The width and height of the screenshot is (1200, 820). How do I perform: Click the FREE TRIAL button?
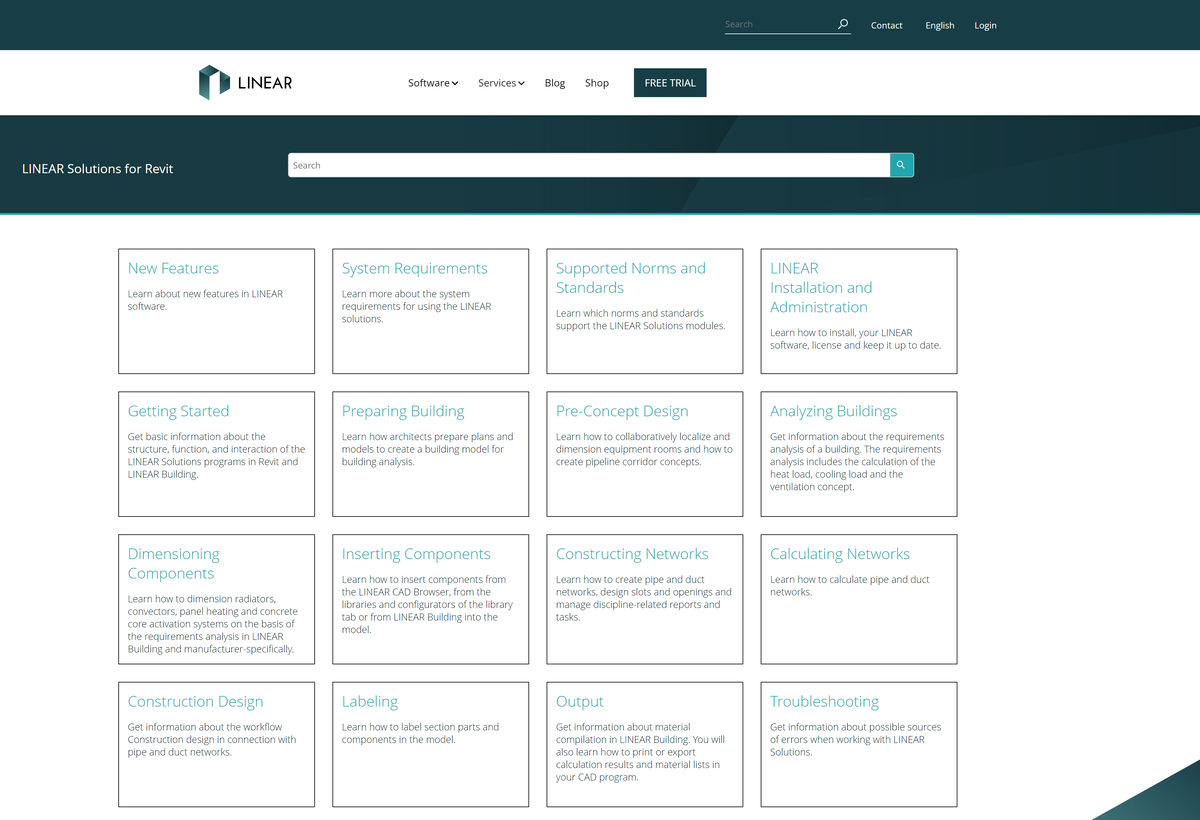tap(670, 83)
